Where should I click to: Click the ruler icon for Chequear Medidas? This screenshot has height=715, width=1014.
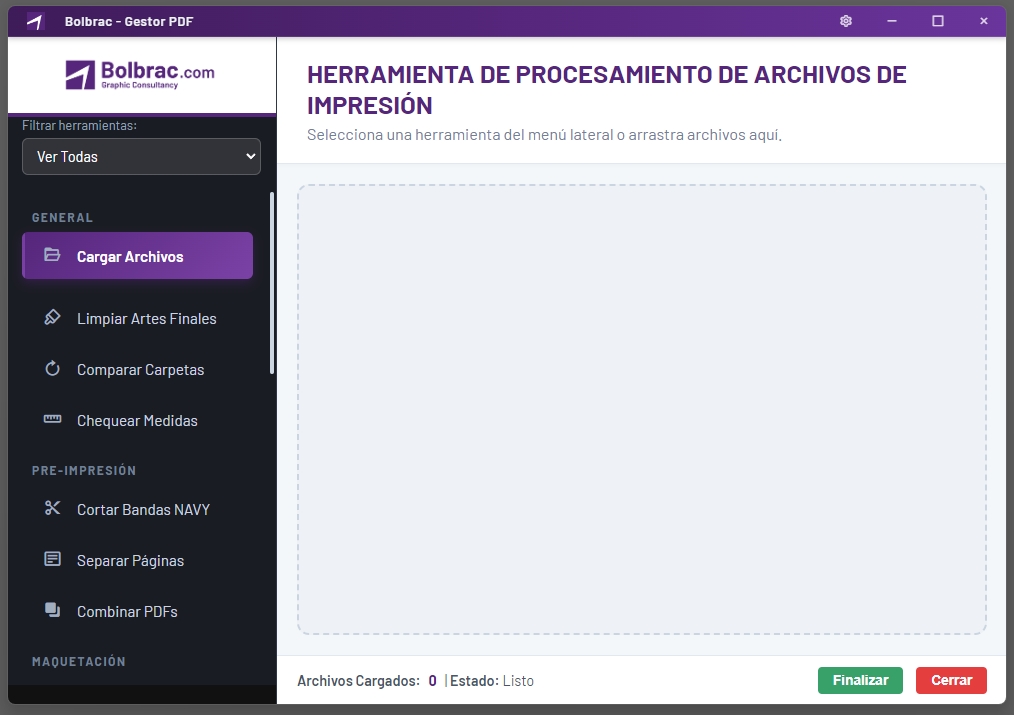point(52,420)
